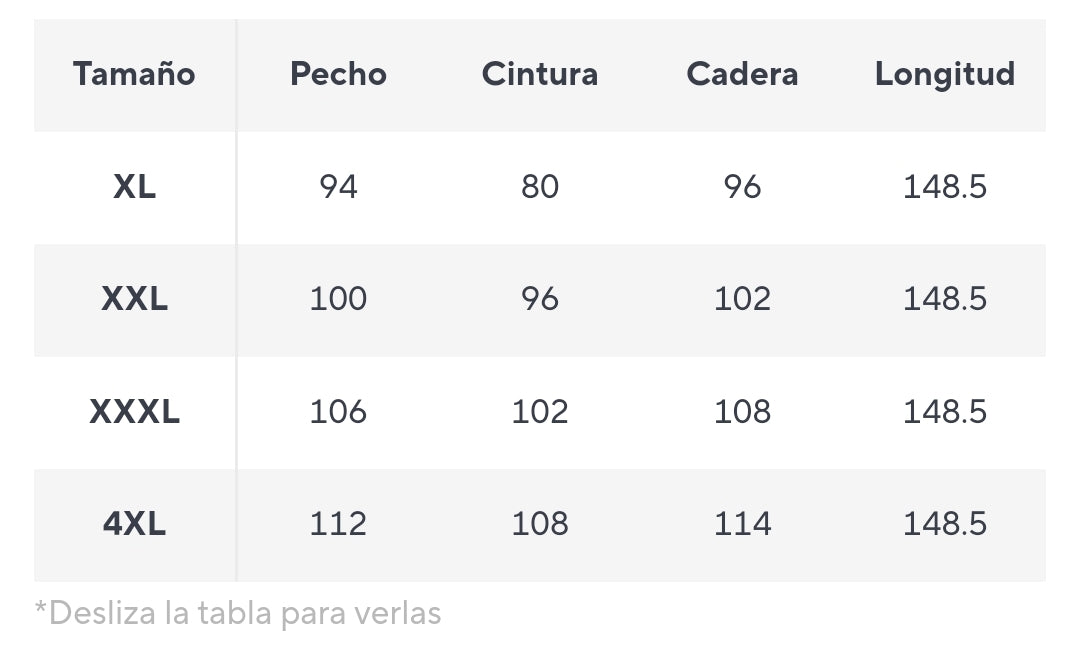Click the XL Longitud value 148.5
This screenshot has width=1080, height=649.
[945, 187]
